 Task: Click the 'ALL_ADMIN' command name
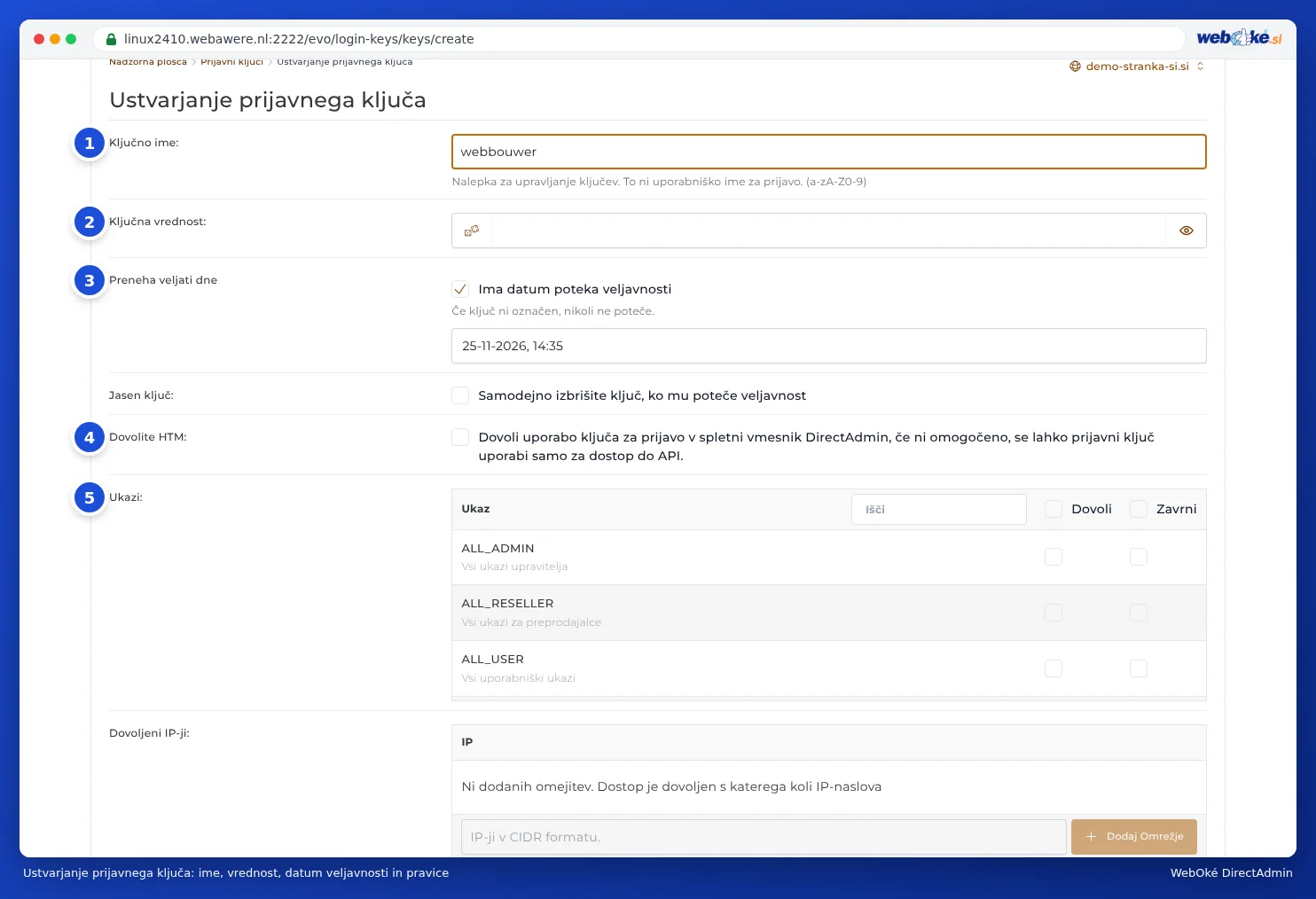(498, 549)
